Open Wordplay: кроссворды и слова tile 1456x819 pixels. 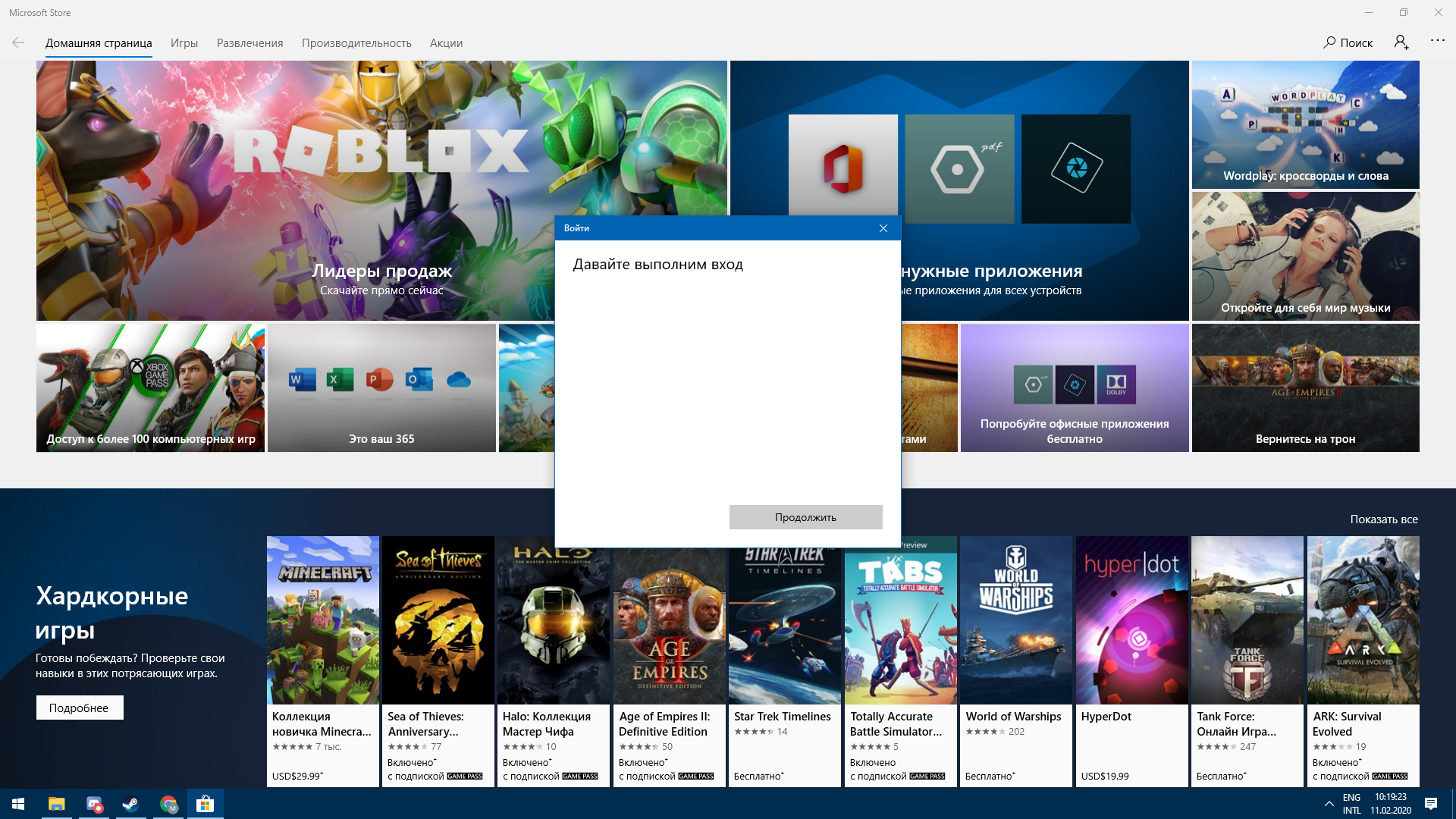[1305, 124]
